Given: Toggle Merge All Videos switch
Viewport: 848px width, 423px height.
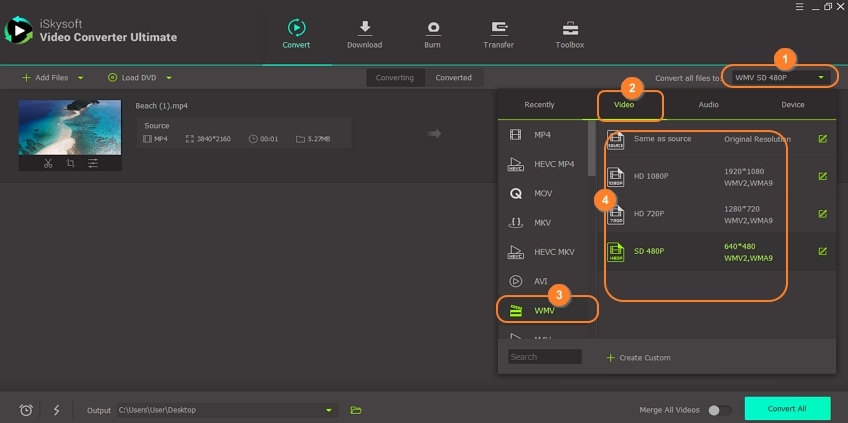Looking at the screenshot, I should point(720,411).
